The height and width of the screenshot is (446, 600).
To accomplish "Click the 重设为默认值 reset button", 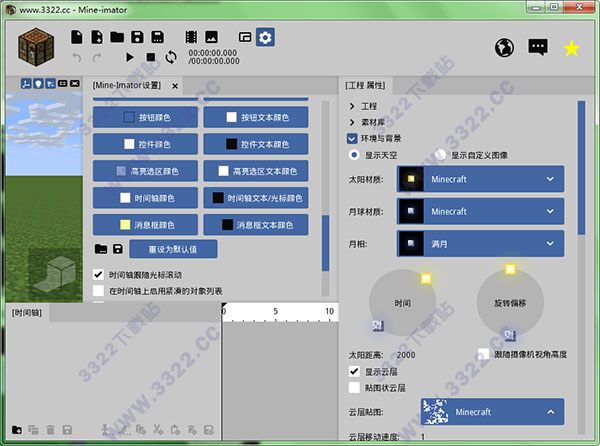I will pos(173,249).
